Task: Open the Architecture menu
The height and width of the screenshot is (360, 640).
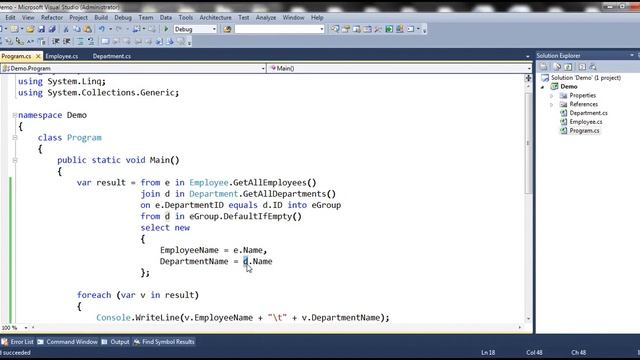Action: [x=216, y=18]
